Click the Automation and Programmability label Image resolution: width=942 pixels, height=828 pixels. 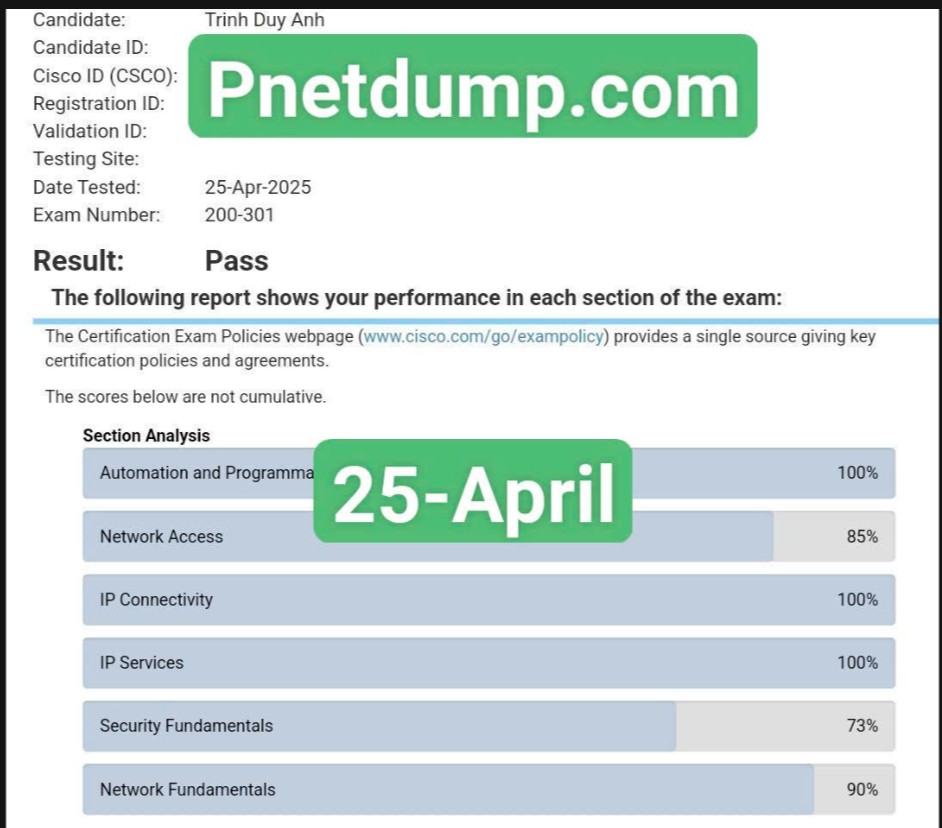tap(206, 473)
